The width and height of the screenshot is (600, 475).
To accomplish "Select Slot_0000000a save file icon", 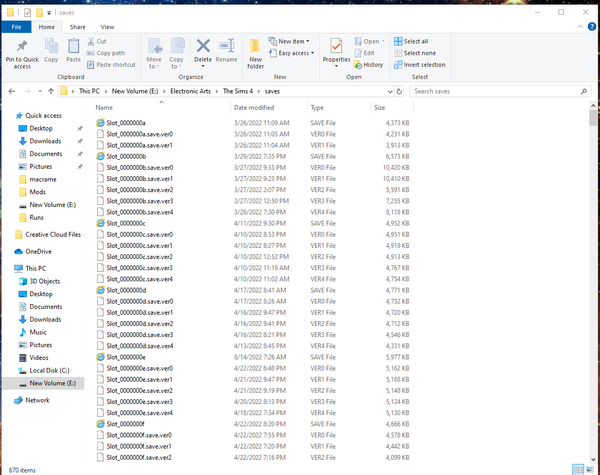I will 100,123.
